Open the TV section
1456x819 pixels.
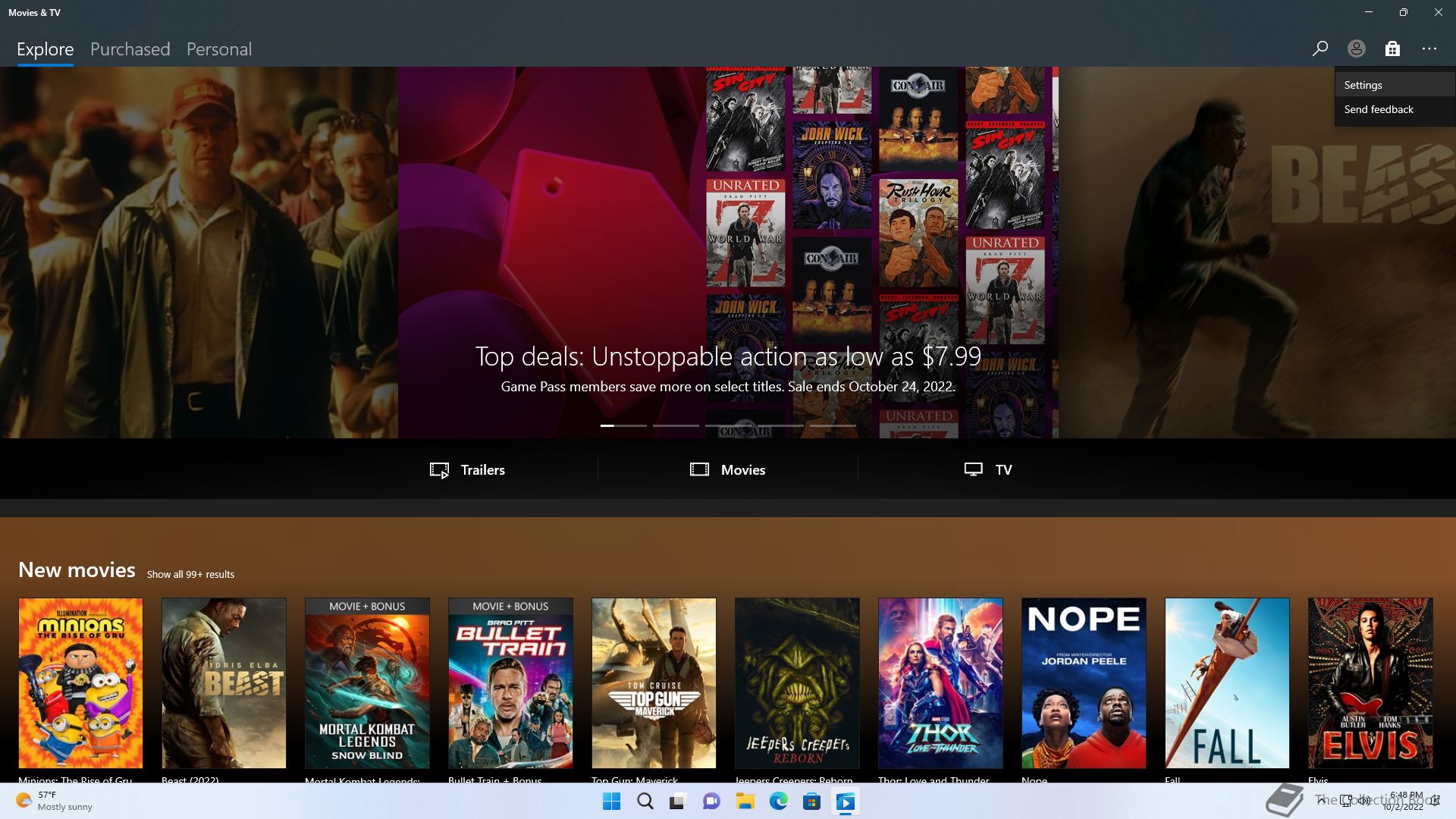pyautogui.click(x=988, y=469)
